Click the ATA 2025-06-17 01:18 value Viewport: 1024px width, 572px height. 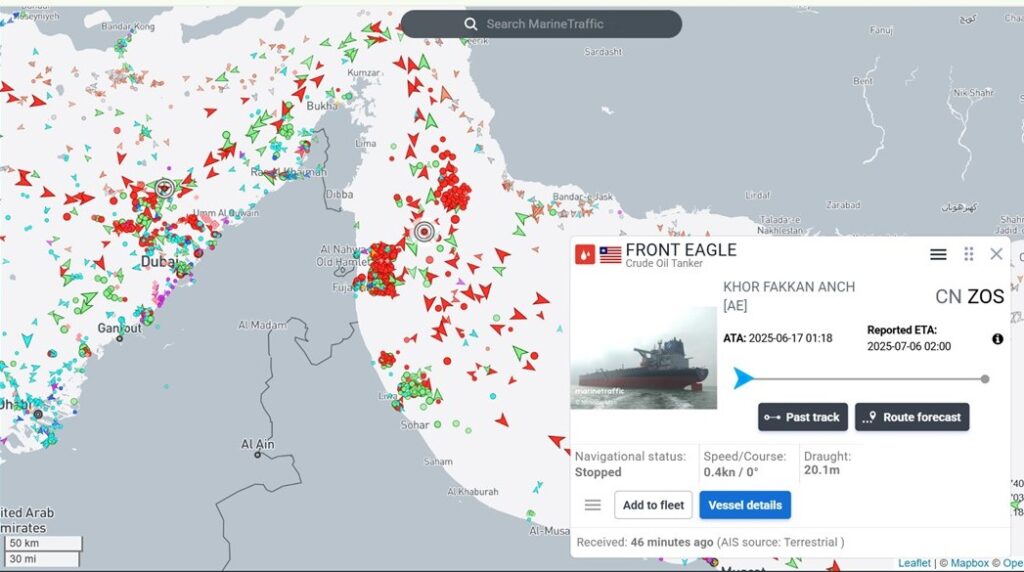click(790, 338)
